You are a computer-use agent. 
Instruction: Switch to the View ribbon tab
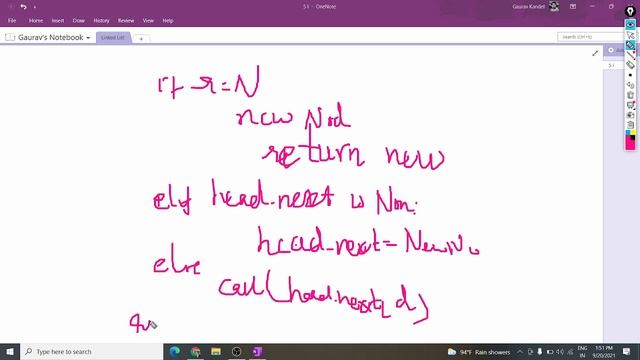148,20
